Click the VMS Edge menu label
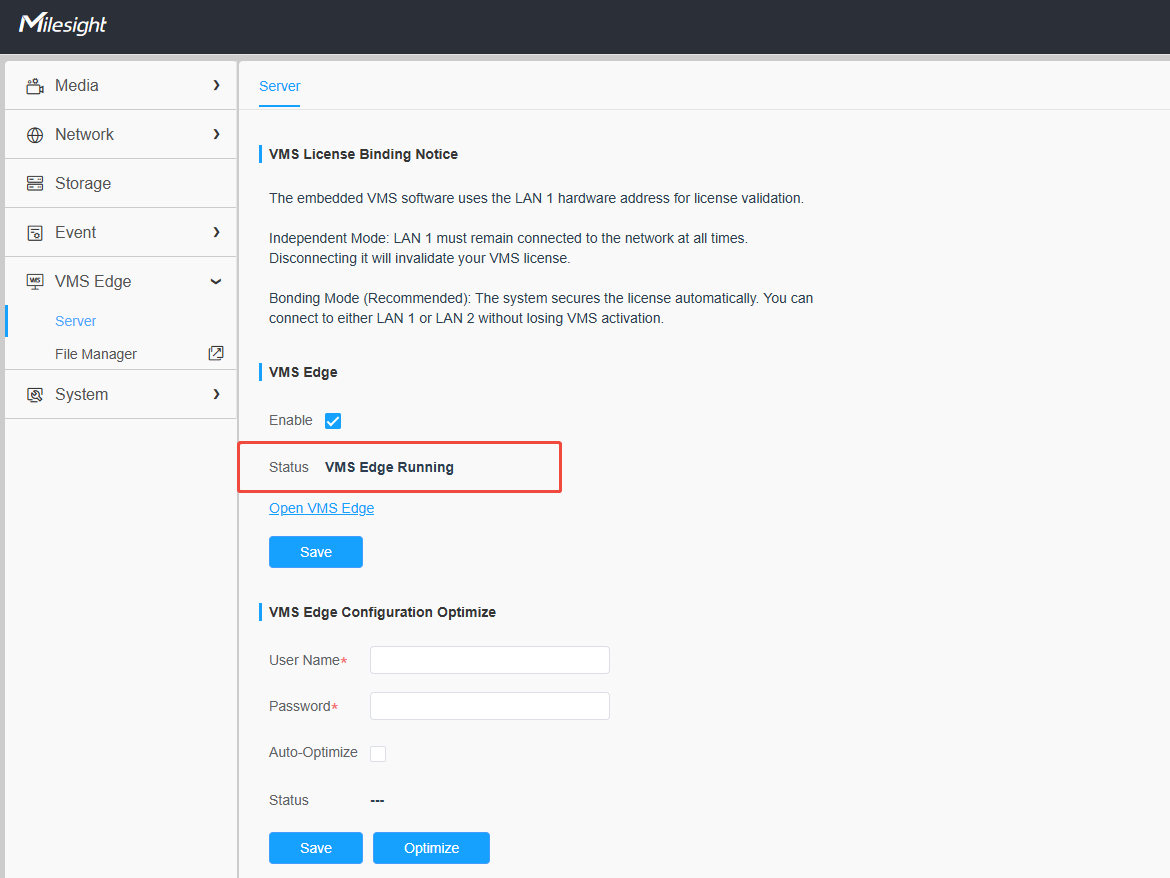Viewport: 1170px width, 878px height. 93,281
